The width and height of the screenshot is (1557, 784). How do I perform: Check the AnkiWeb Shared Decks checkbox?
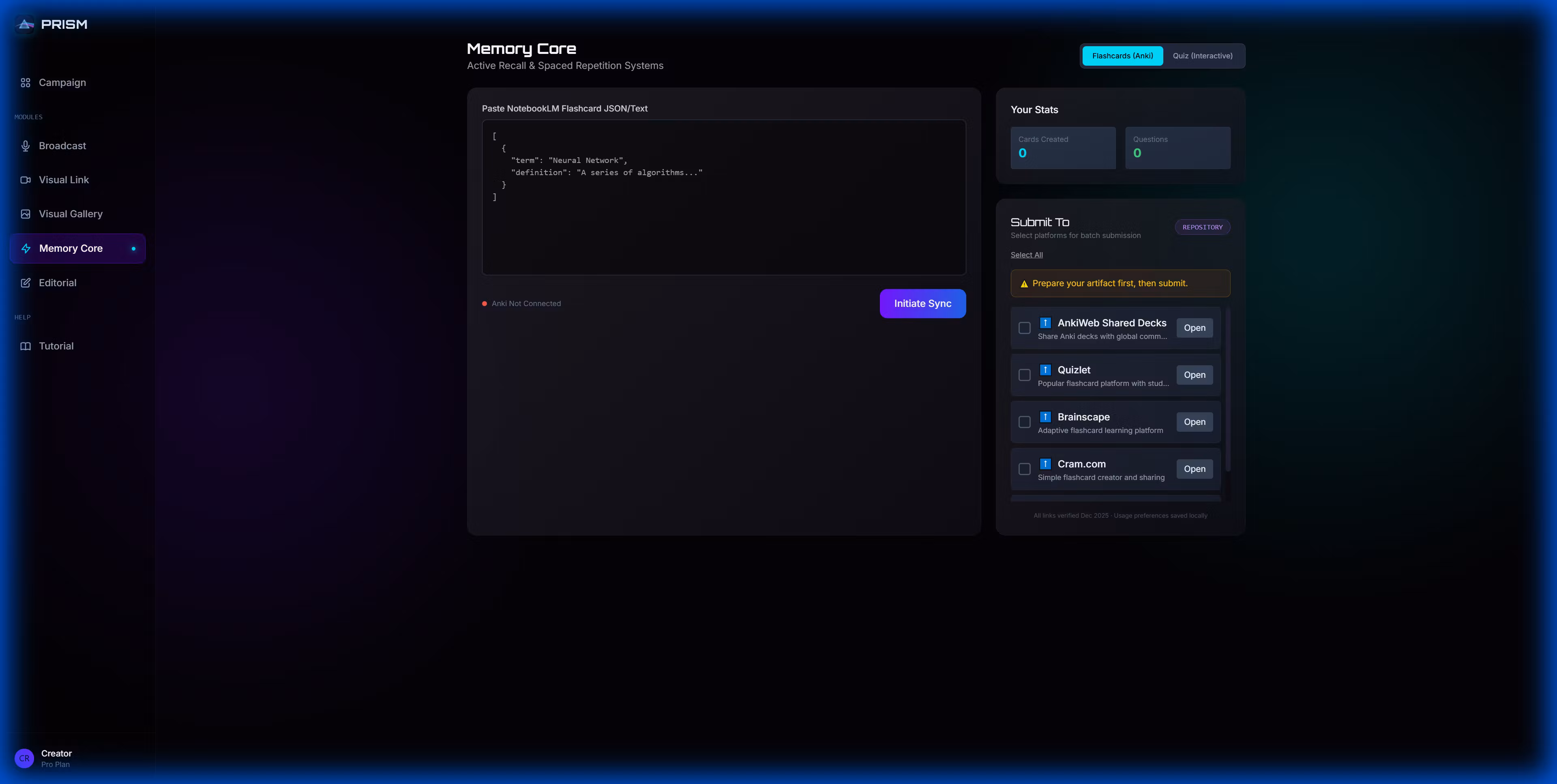click(1025, 328)
